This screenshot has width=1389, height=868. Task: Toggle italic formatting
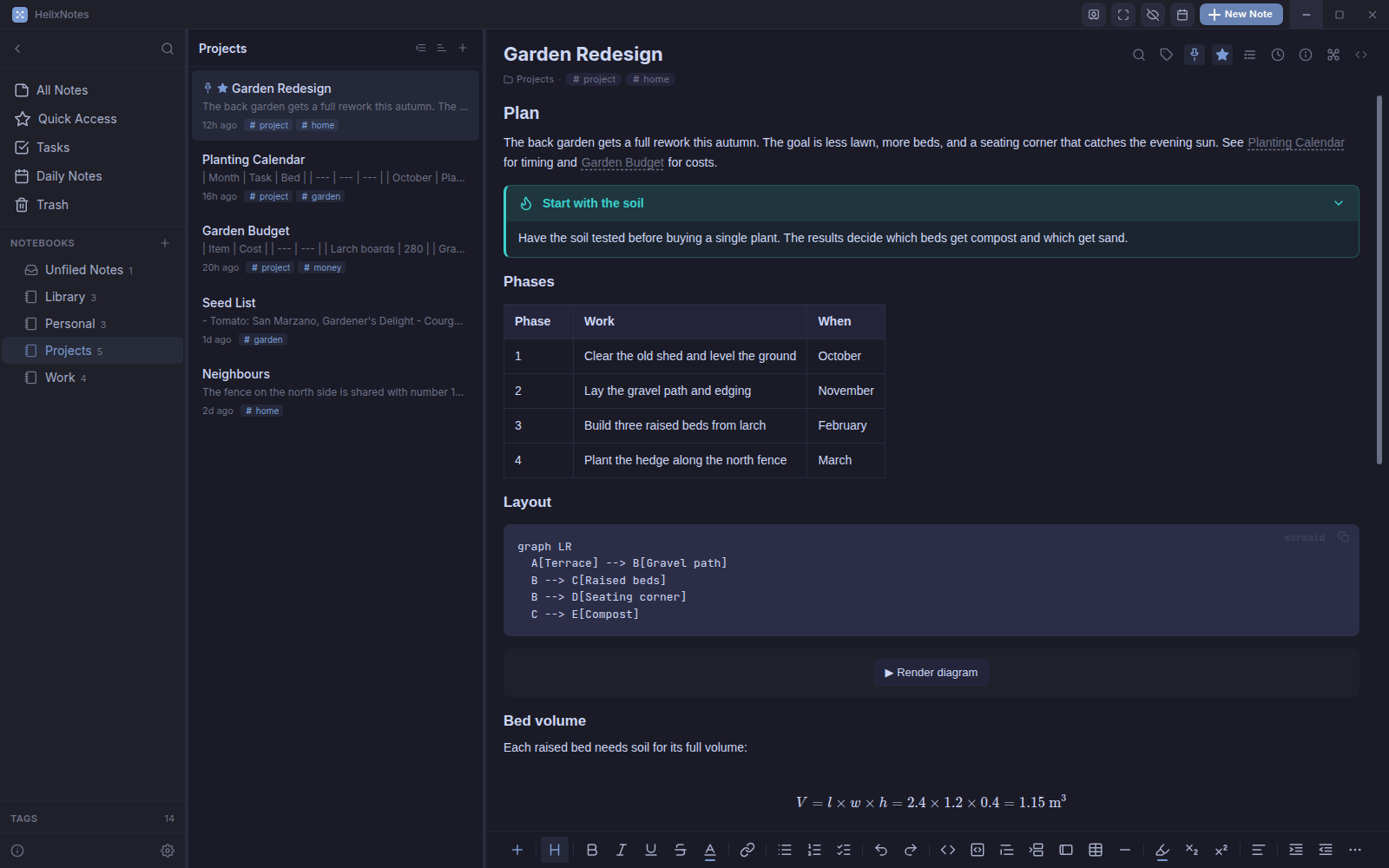coord(622,850)
